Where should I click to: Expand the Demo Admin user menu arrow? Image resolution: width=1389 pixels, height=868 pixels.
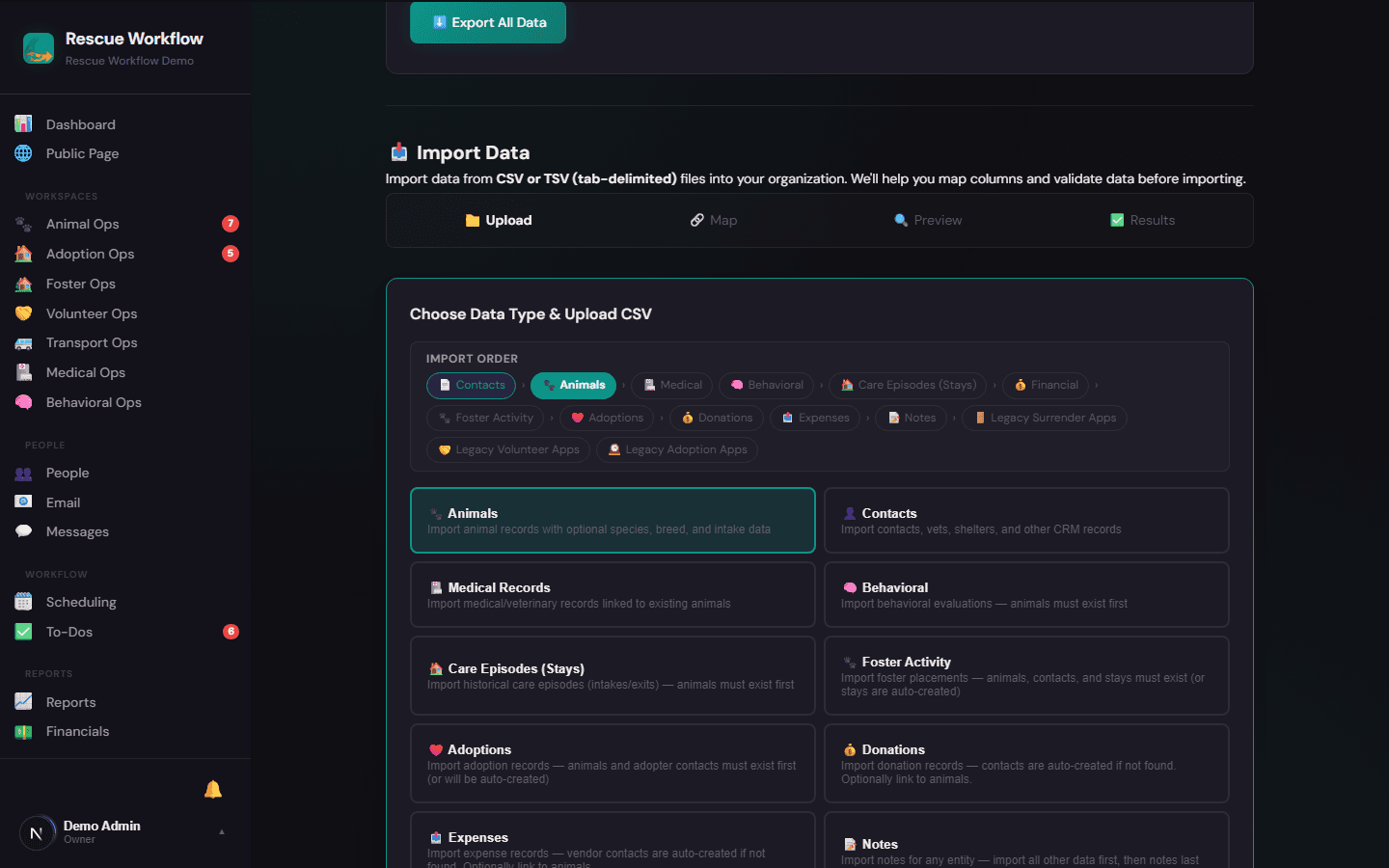point(222,831)
